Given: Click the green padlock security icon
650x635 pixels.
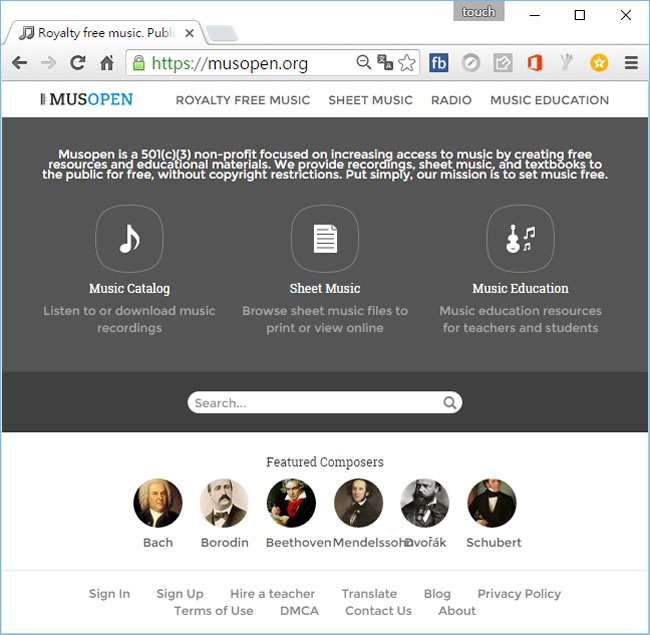Looking at the screenshot, I should (x=138, y=63).
